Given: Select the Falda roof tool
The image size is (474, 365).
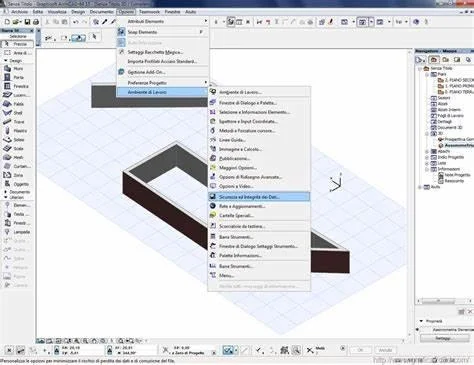Looking at the screenshot, I should (x=17, y=104).
